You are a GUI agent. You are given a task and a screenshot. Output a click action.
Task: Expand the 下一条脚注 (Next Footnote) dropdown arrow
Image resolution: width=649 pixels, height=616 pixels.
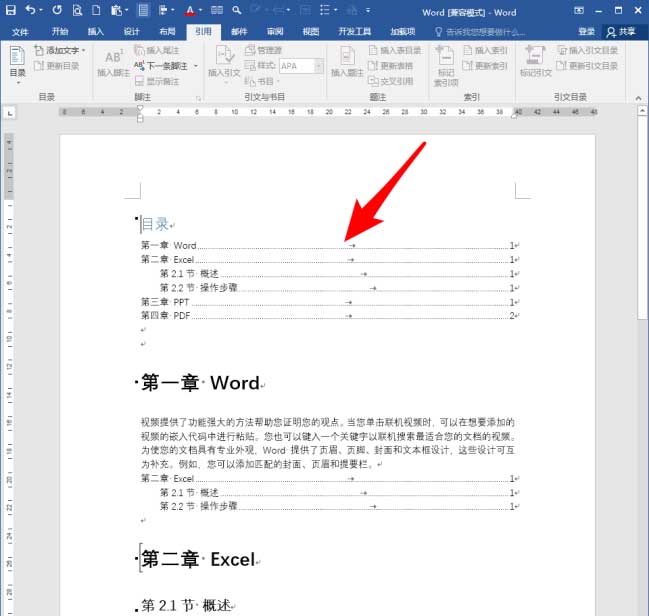[x=193, y=66]
